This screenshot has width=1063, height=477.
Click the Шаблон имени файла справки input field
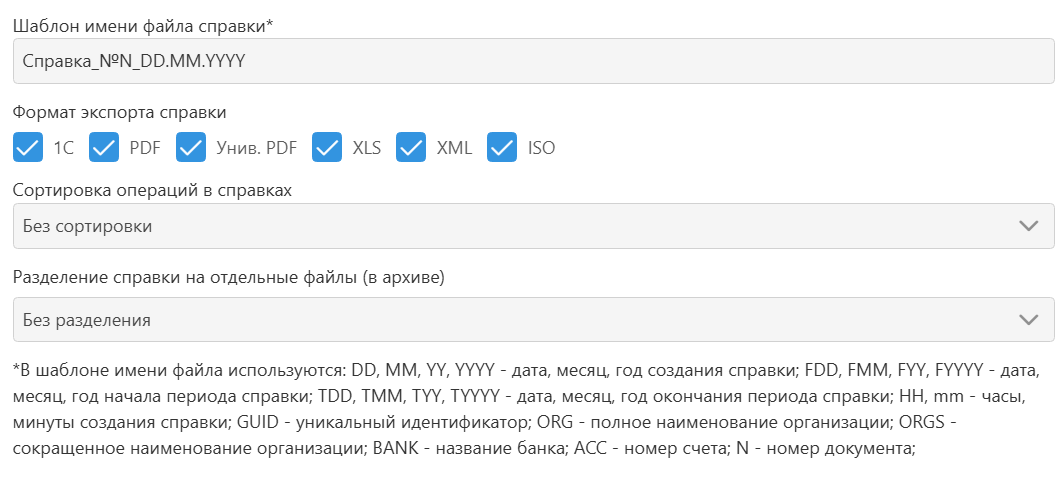532,61
